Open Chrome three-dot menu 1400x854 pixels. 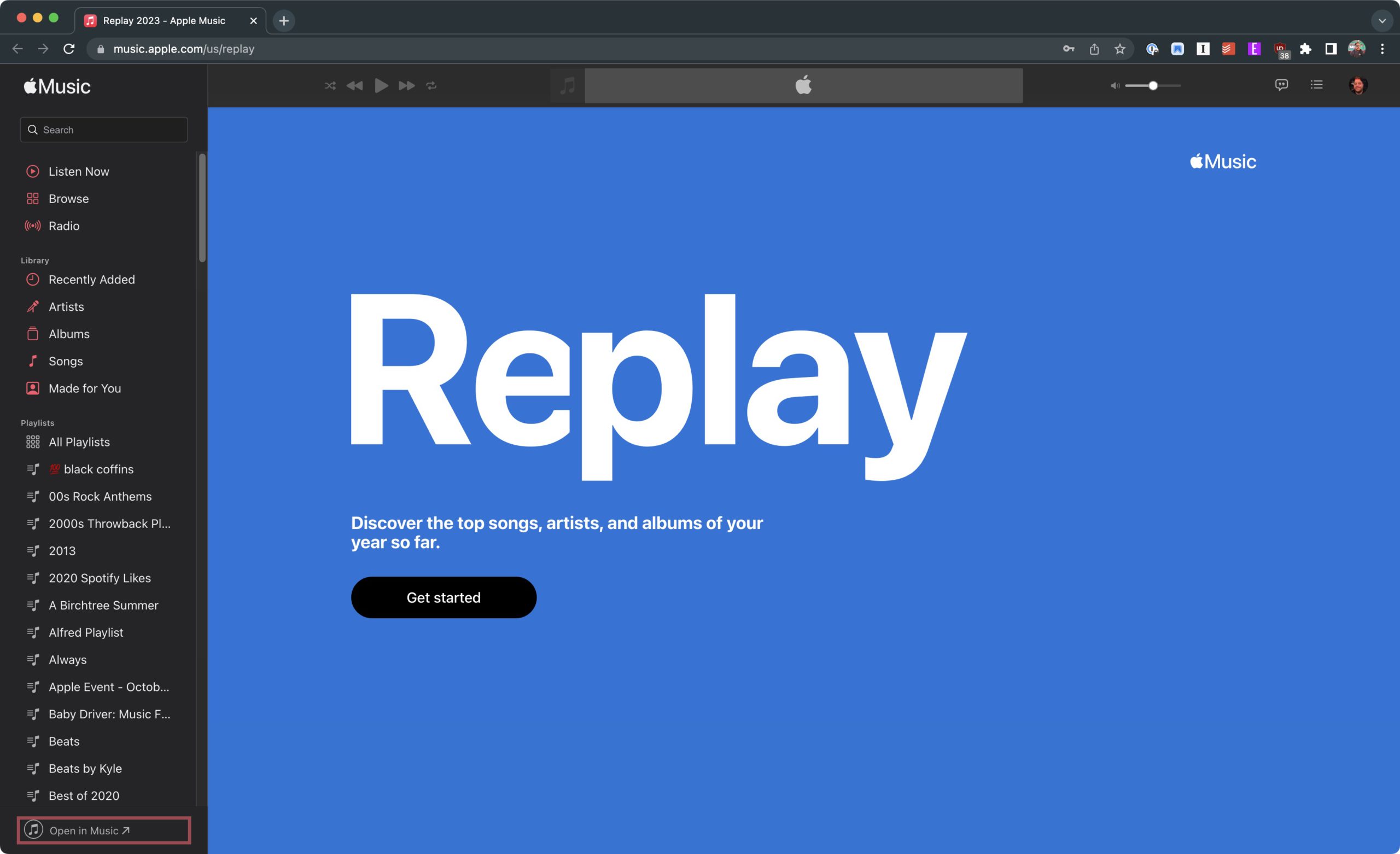coord(1383,49)
